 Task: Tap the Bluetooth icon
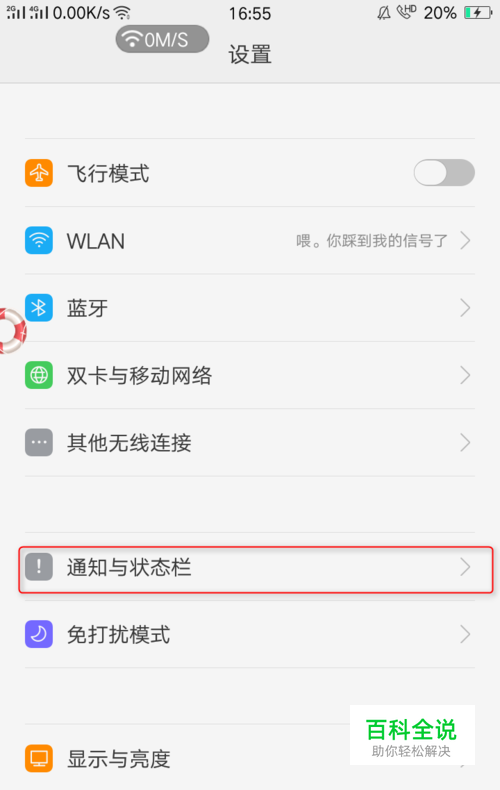[x=39, y=308]
